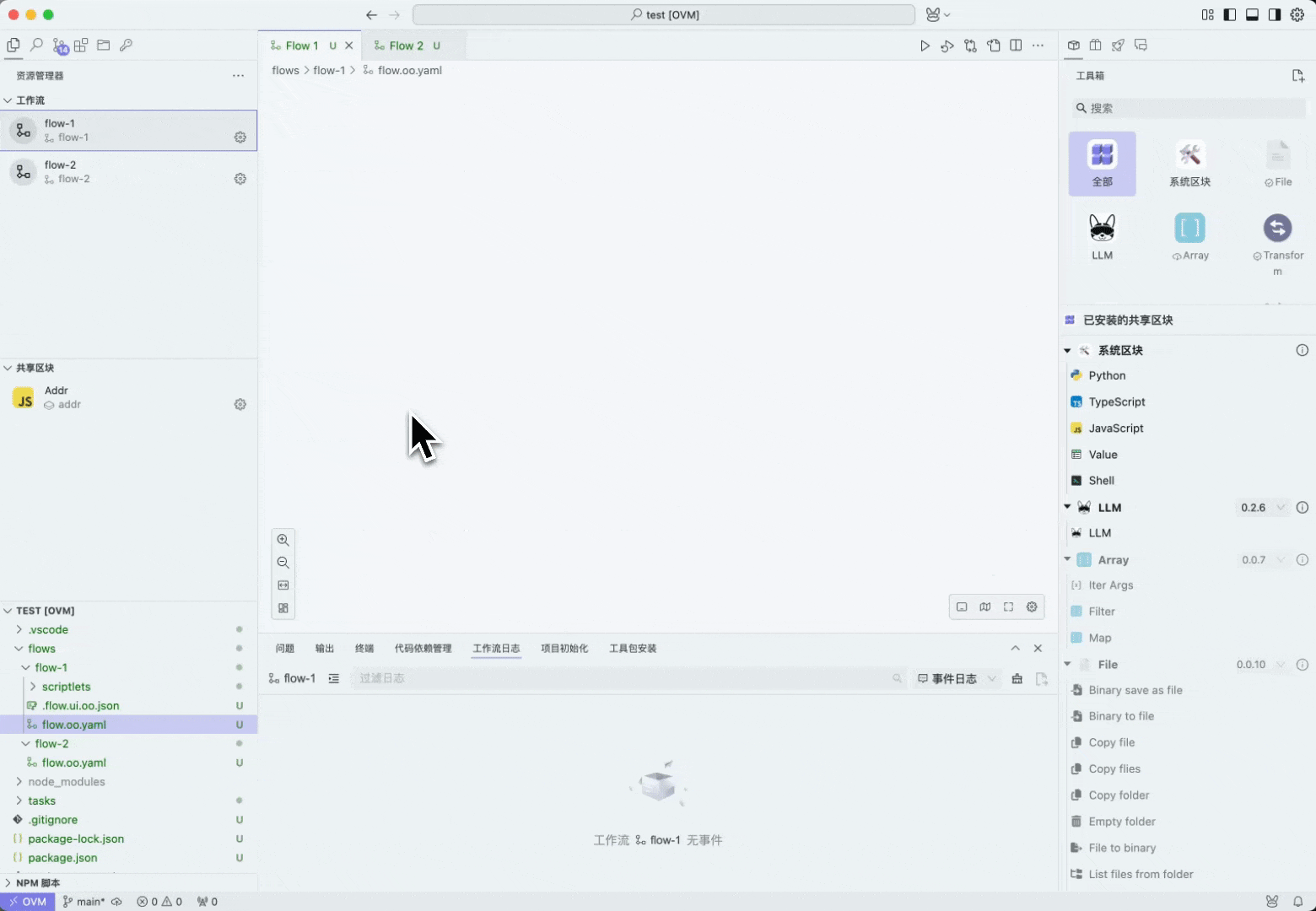Toggle the primary sidebar visibility

coord(1230,14)
